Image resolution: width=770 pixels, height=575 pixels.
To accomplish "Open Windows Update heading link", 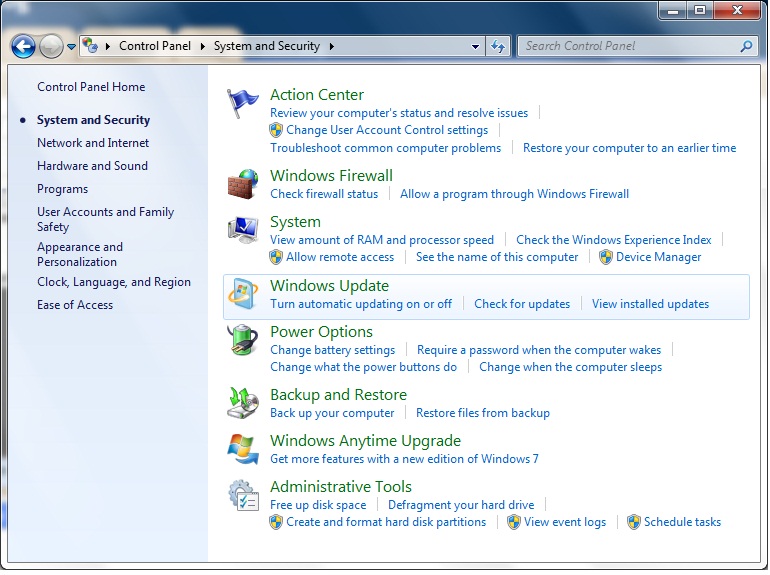I will (330, 286).
